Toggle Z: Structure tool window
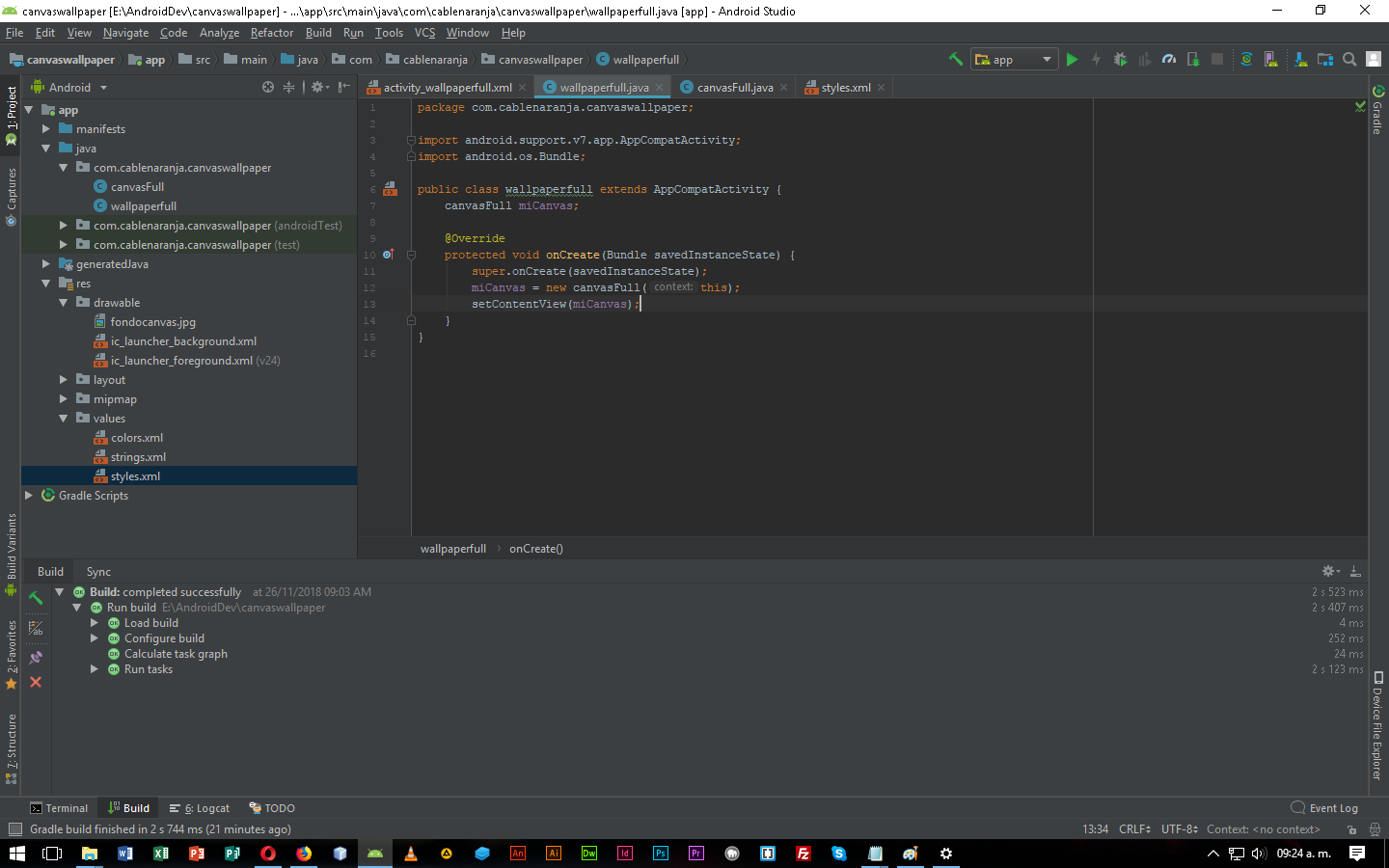 (11, 748)
